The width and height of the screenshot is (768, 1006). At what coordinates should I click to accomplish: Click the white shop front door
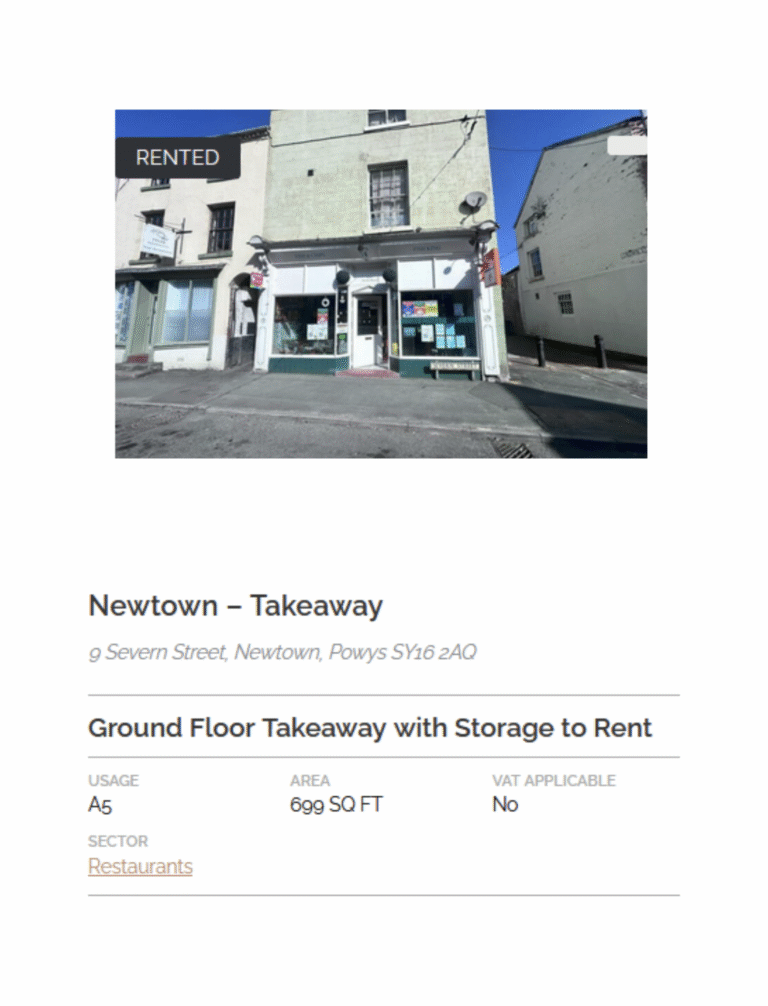point(368,331)
